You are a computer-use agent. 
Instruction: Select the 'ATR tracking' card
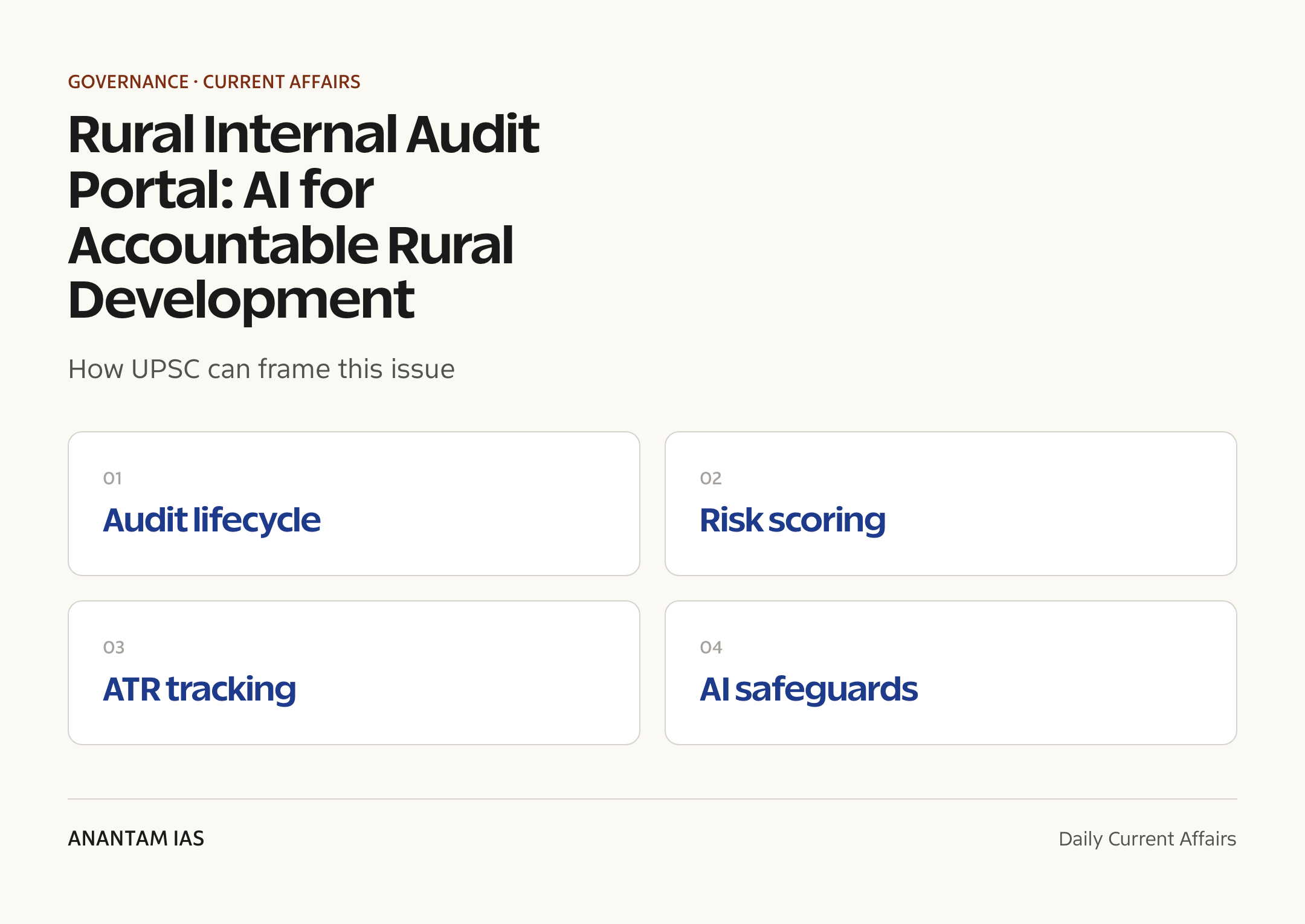(354, 673)
